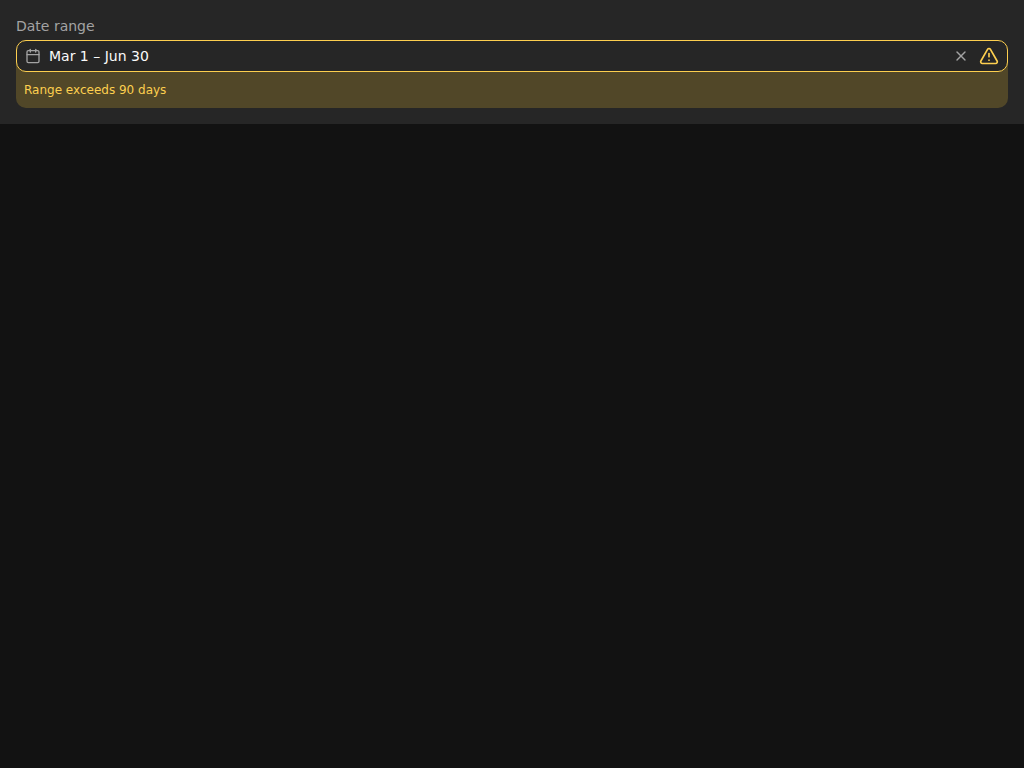Open the calendar icon in date field
This screenshot has width=1024, height=768.
point(33,56)
